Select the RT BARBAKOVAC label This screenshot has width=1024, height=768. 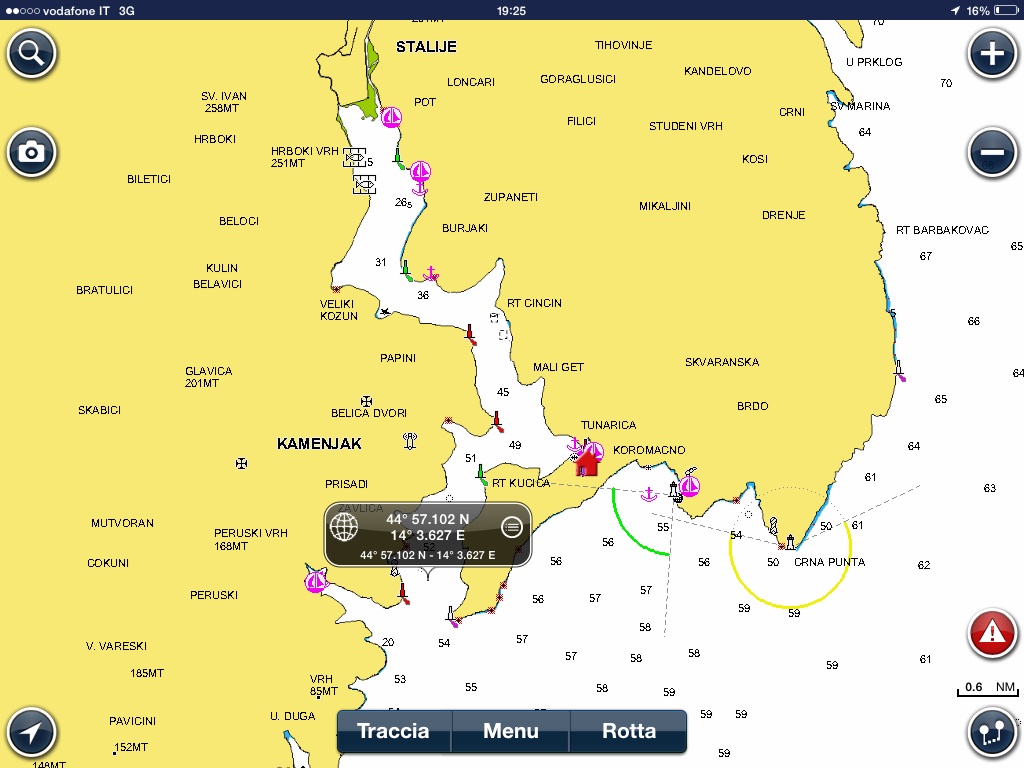pos(942,230)
